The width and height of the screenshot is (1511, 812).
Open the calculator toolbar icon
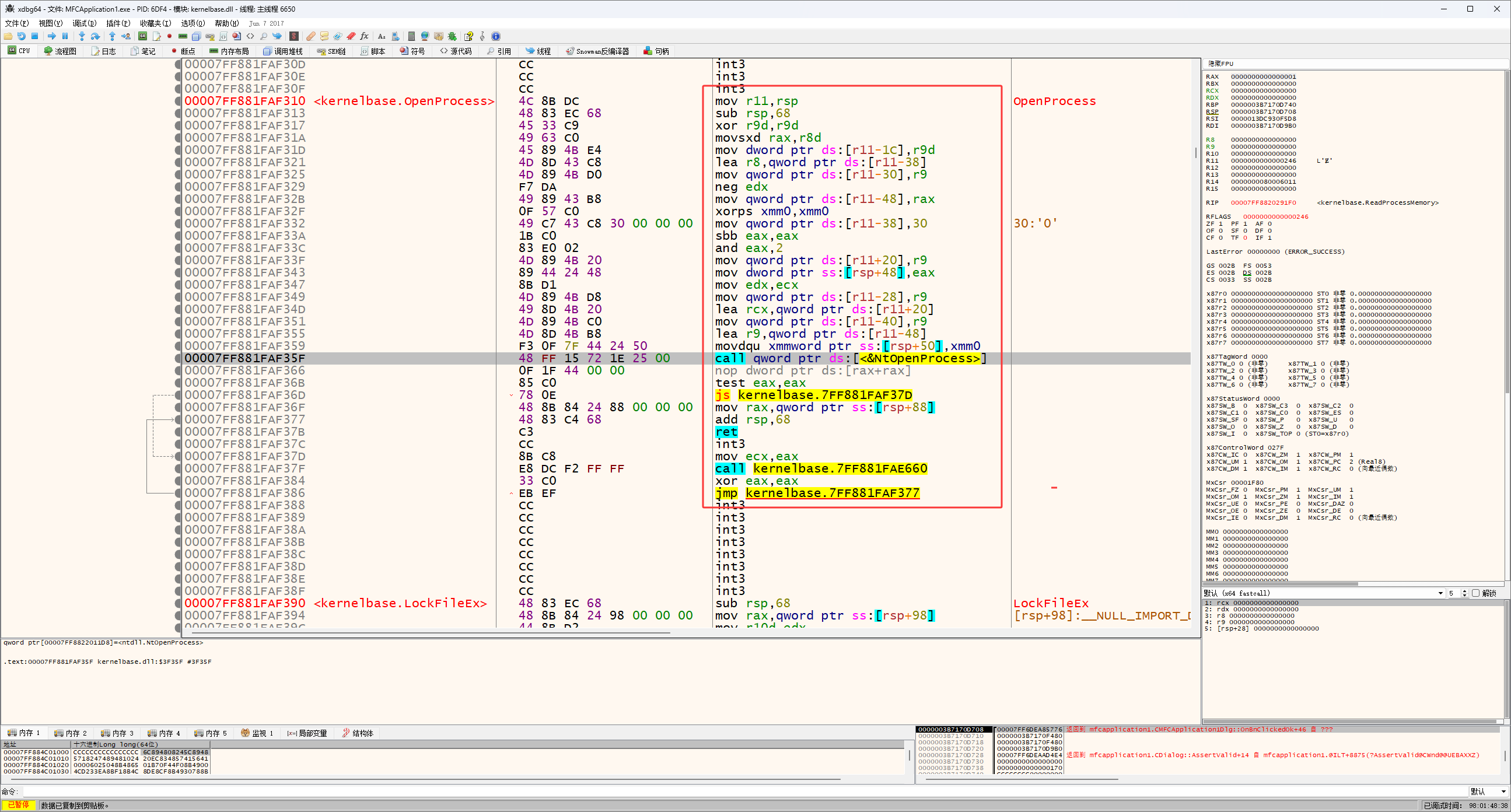click(x=411, y=36)
